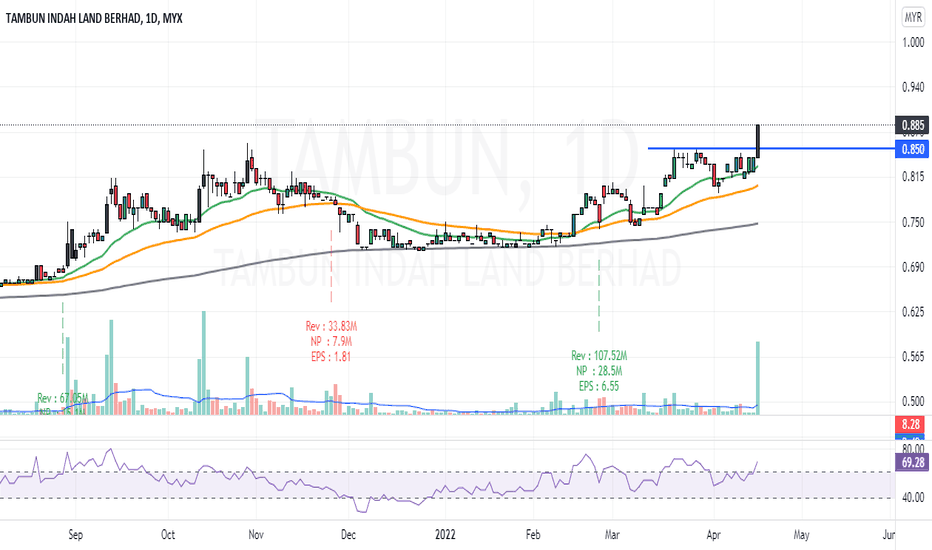932x550 pixels.
Task: Click the Mar label on time axis
Action: [612, 535]
